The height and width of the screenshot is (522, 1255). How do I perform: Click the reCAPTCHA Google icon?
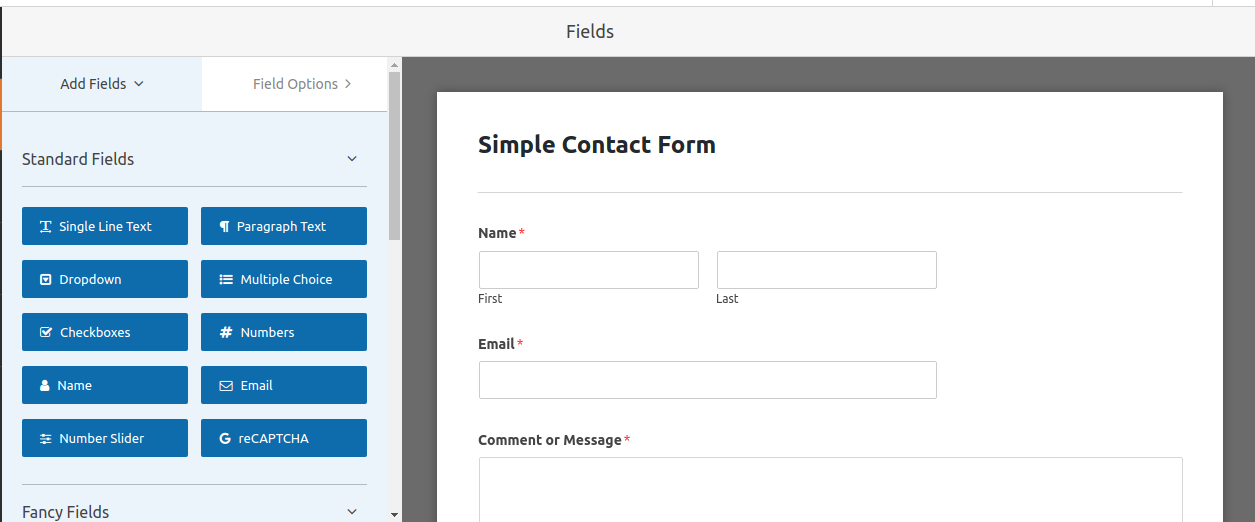click(x=225, y=439)
